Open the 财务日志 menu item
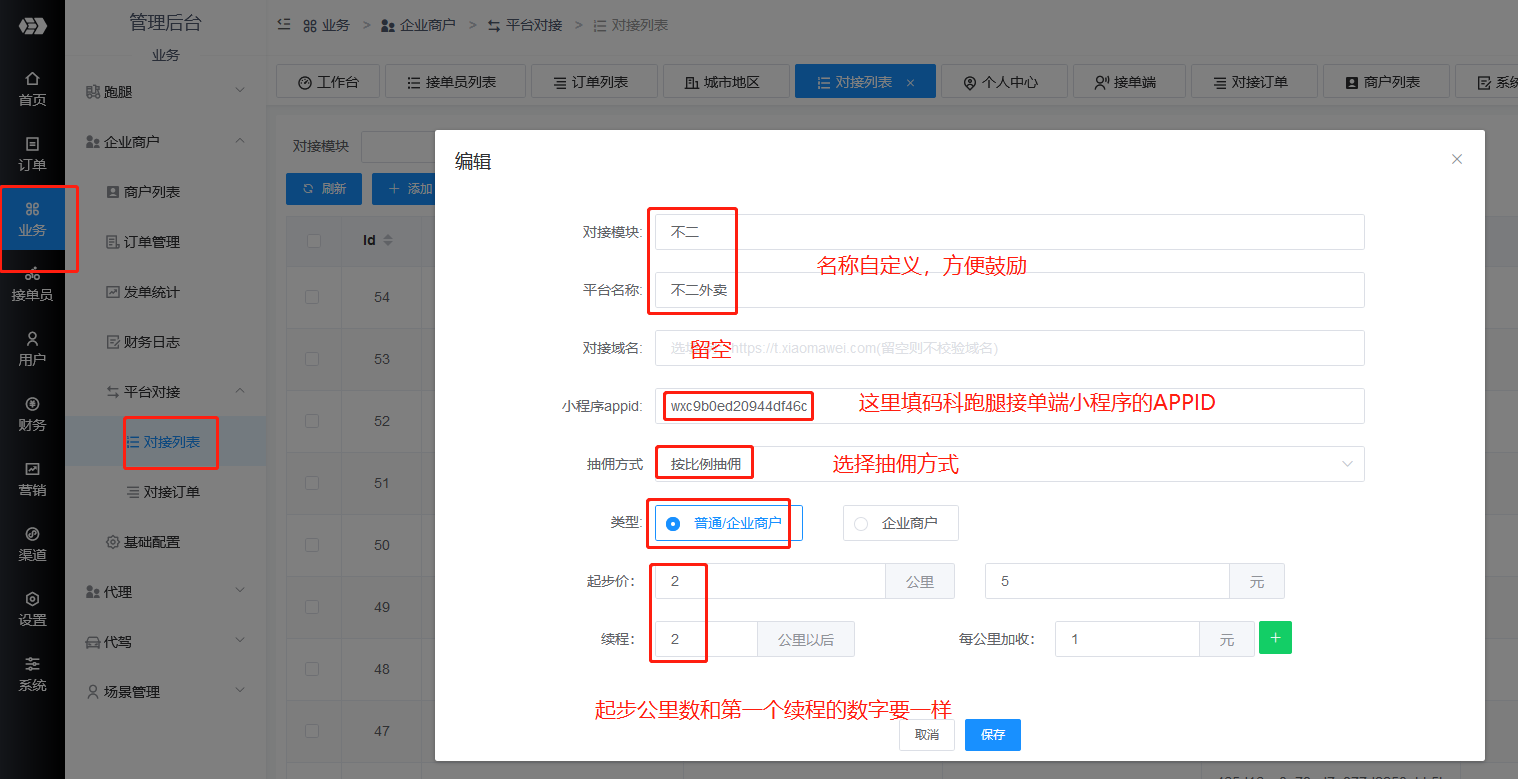This screenshot has width=1518, height=779. point(166,342)
